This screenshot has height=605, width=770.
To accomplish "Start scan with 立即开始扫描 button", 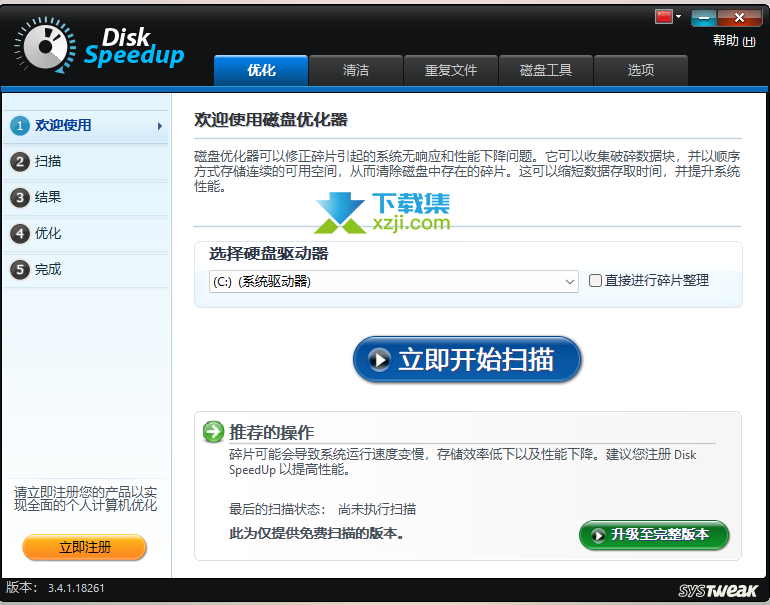I will click(x=467, y=359).
